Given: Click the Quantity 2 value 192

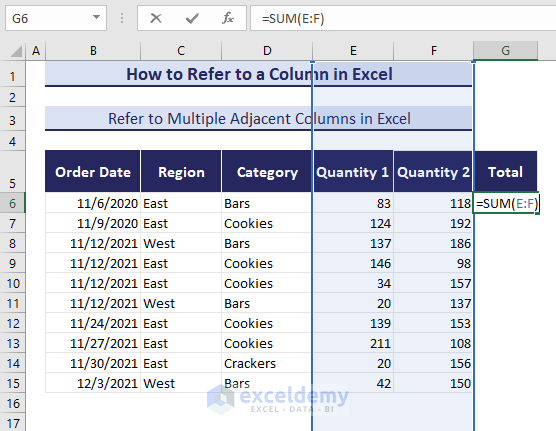Looking at the screenshot, I should tap(433, 223).
